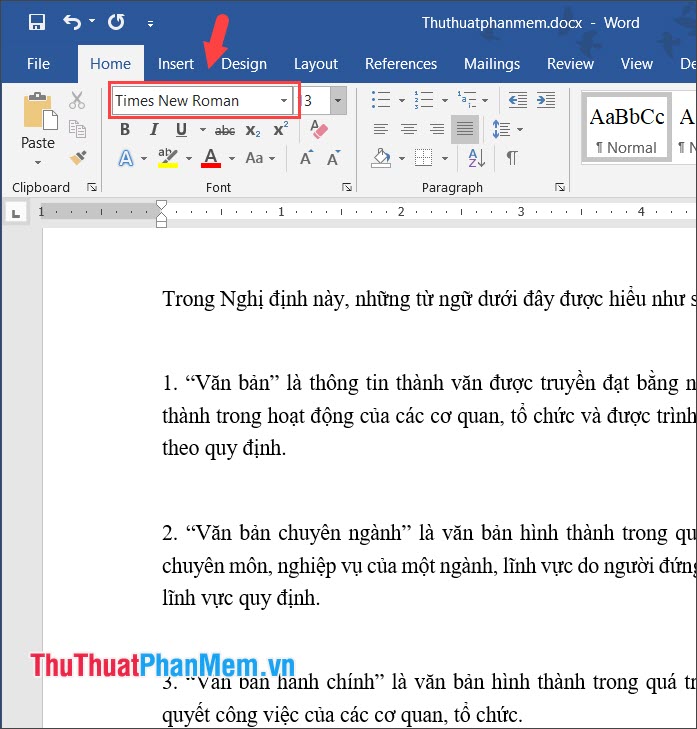Click the Shading paint bucket icon
Viewport: 697px width, 729px height.
click(x=381, y=158)
